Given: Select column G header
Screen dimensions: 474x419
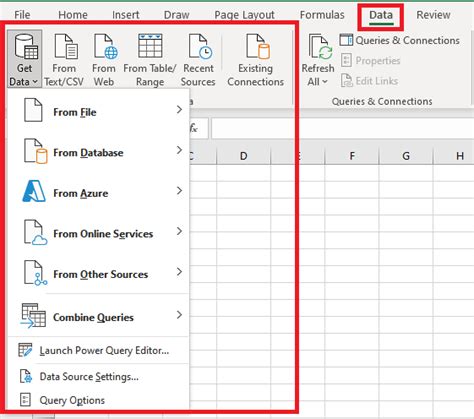Looking at the screenshot, I should pos(406,156).
